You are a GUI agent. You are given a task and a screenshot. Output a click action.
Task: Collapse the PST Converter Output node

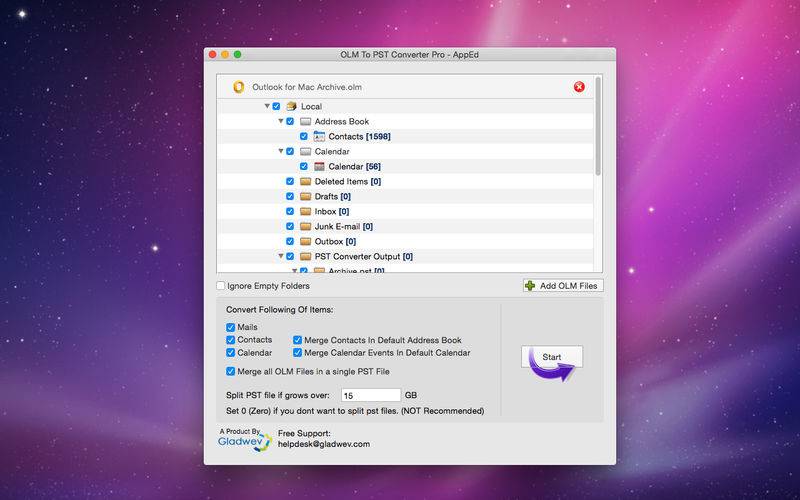[281, 256]
